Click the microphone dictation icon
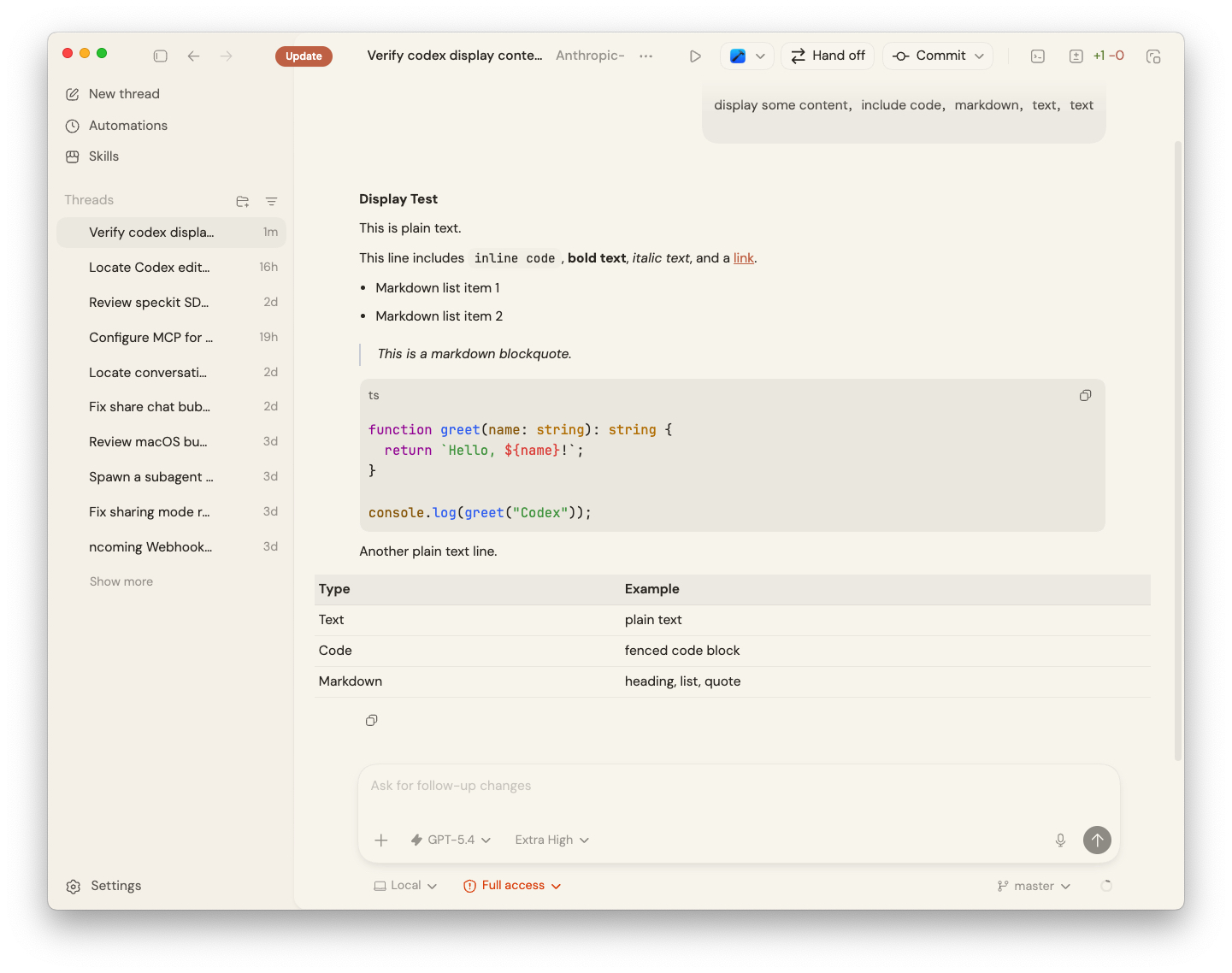The height and width of the screenshot is (973, 1232). coord(1060,840)
